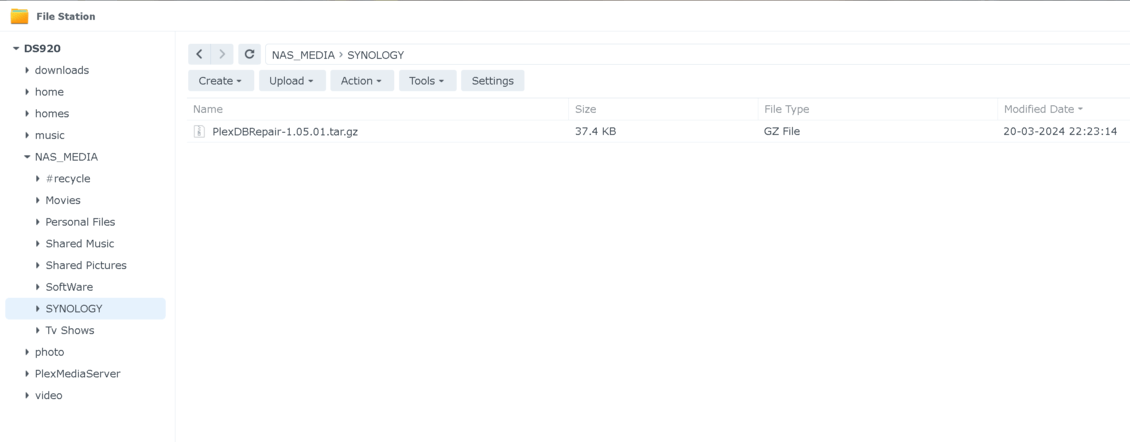Viewport: 1130px width, 442px height.
Task: Open the SoftWare folder in tree
Action: point(69,286)
